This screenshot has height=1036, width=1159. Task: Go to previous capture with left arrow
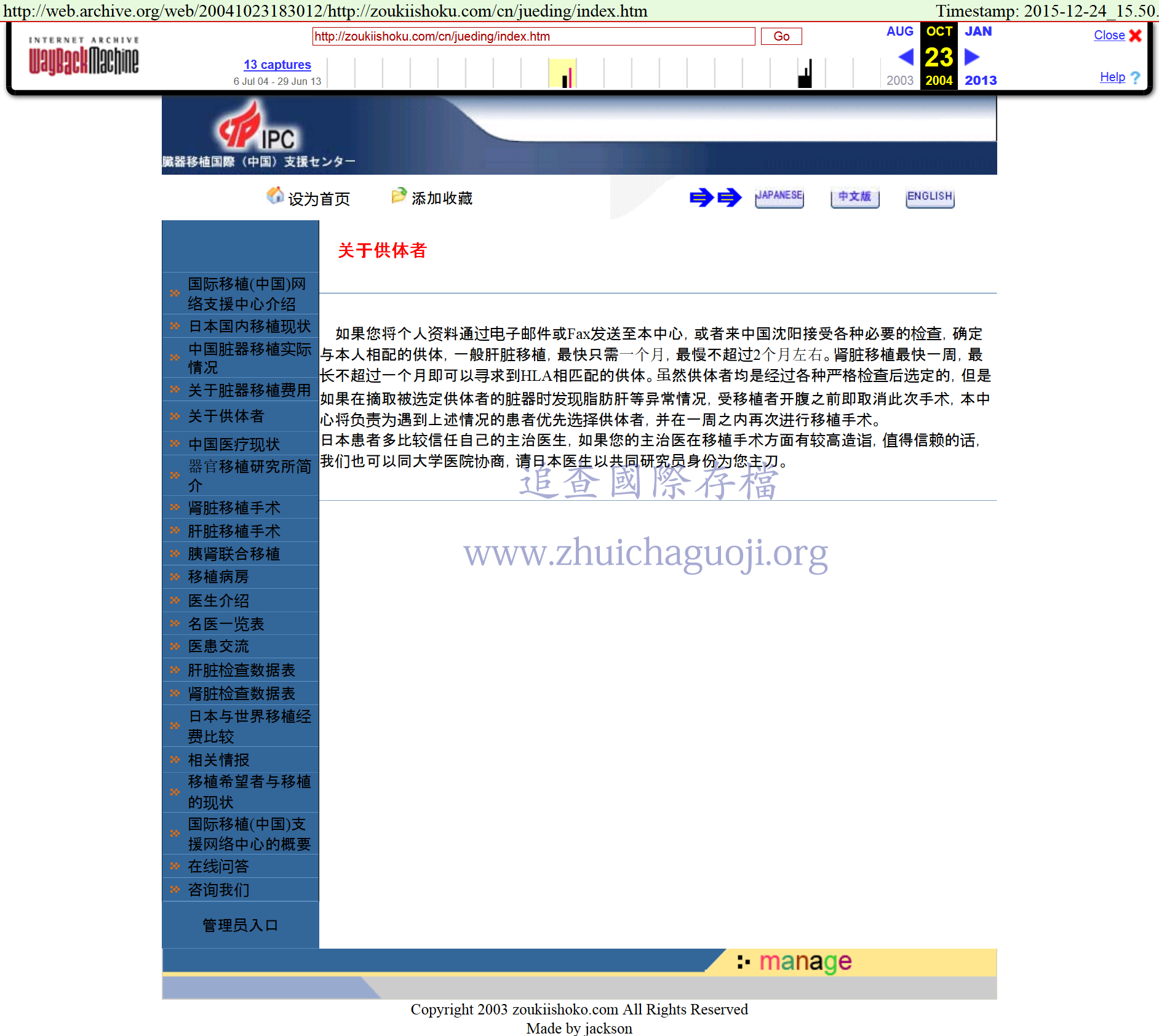coord(906,57)
